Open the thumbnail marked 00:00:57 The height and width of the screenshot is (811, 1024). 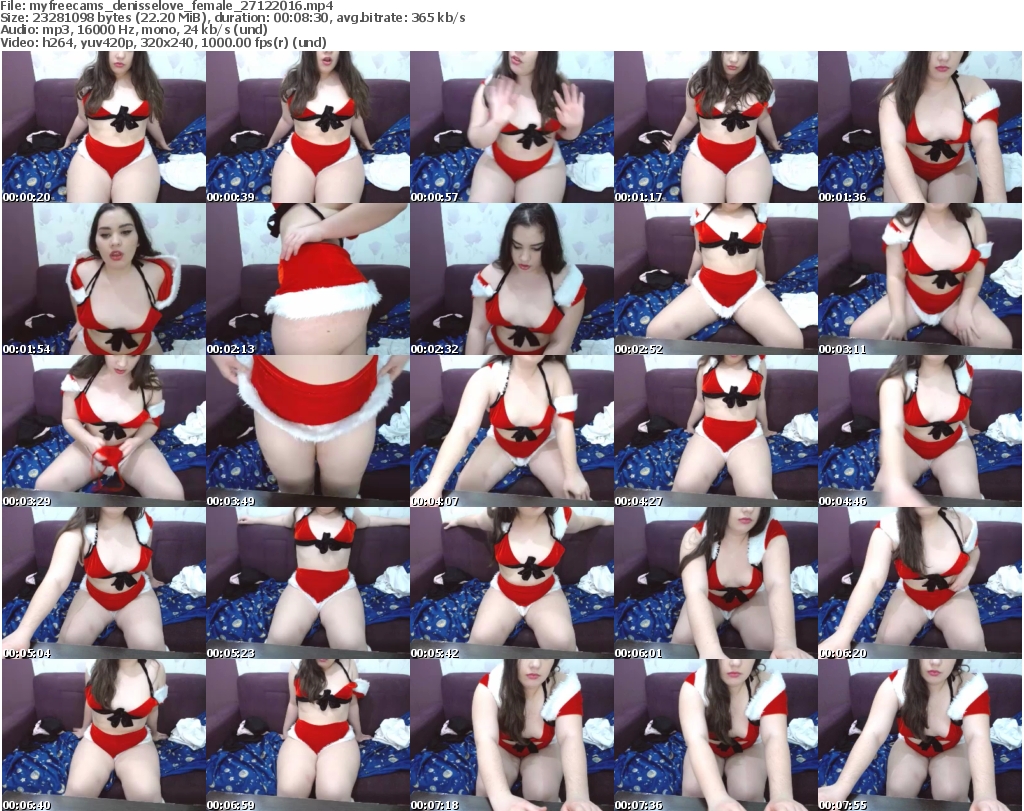click(511, 127)
